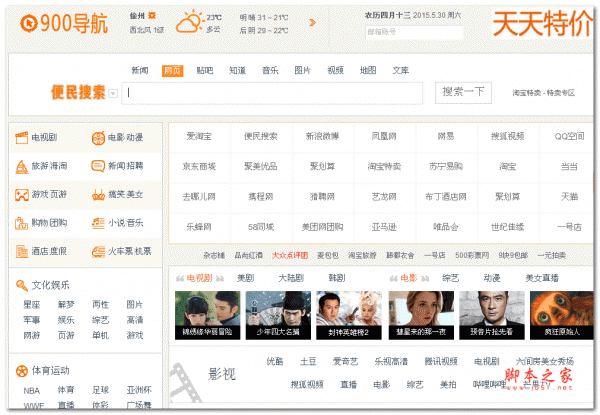Open the QQ空间 site link
The height and width of the screenshot is (415, 600).
coord(569,136)
